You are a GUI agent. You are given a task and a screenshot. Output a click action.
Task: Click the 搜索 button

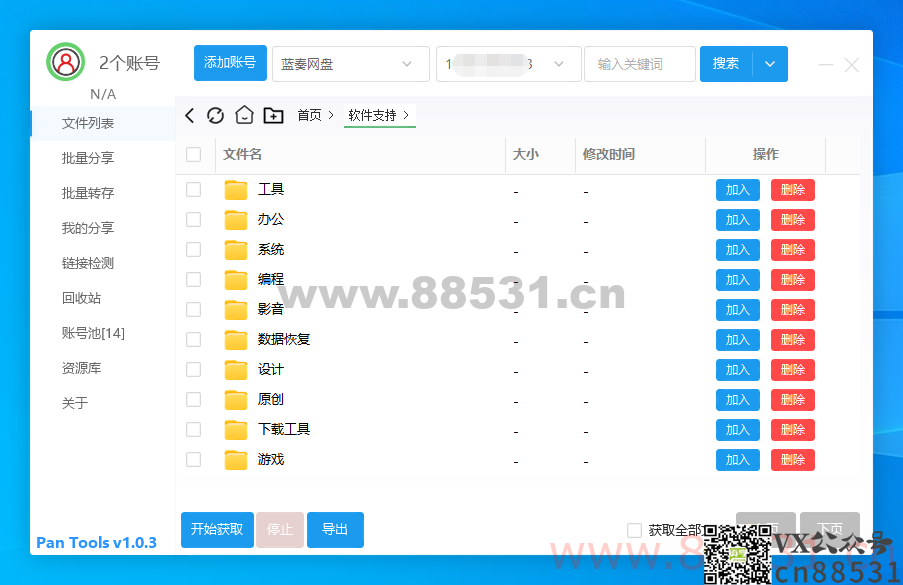pos(726,64)
